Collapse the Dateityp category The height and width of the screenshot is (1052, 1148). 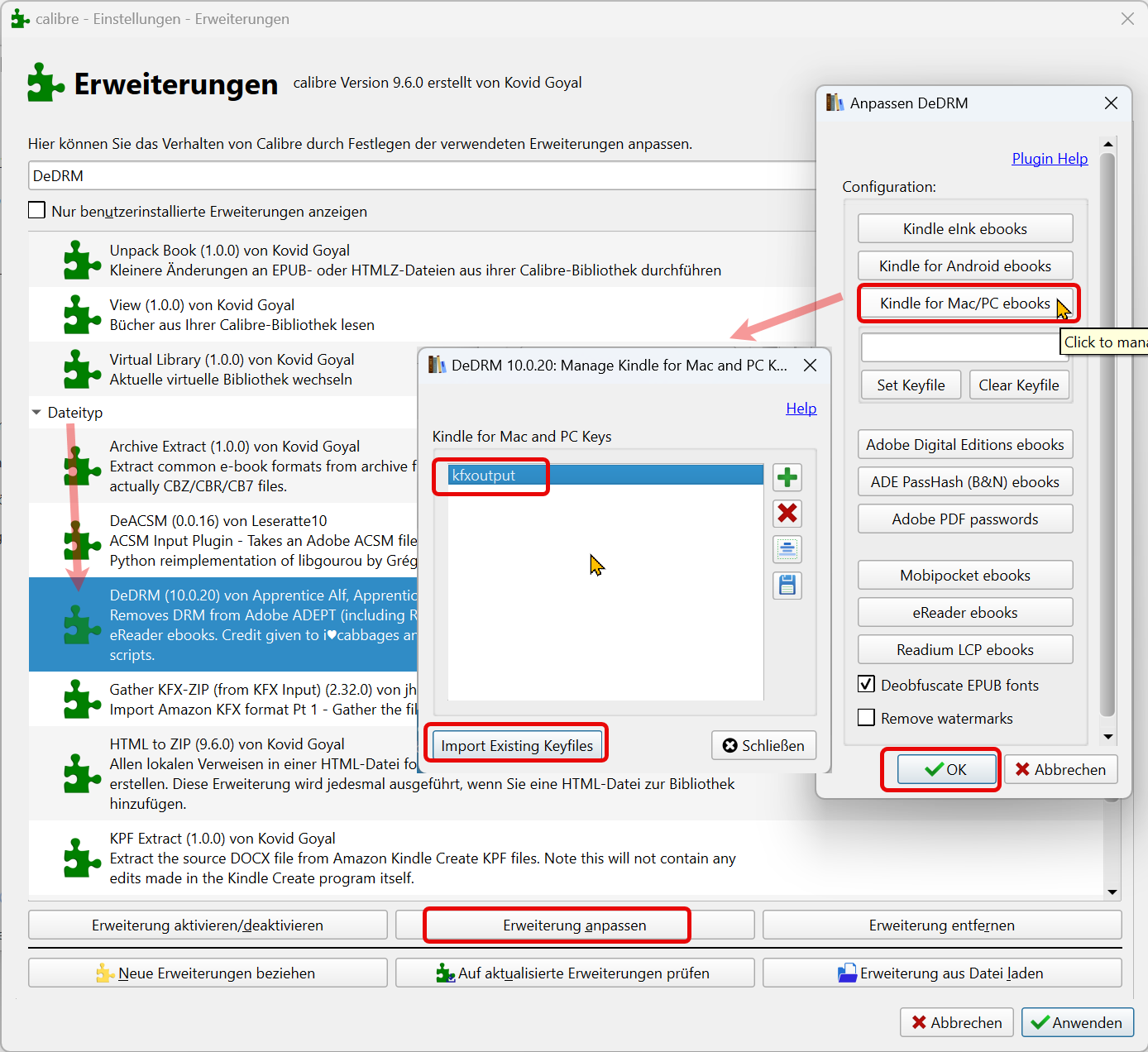coord(36,412)
